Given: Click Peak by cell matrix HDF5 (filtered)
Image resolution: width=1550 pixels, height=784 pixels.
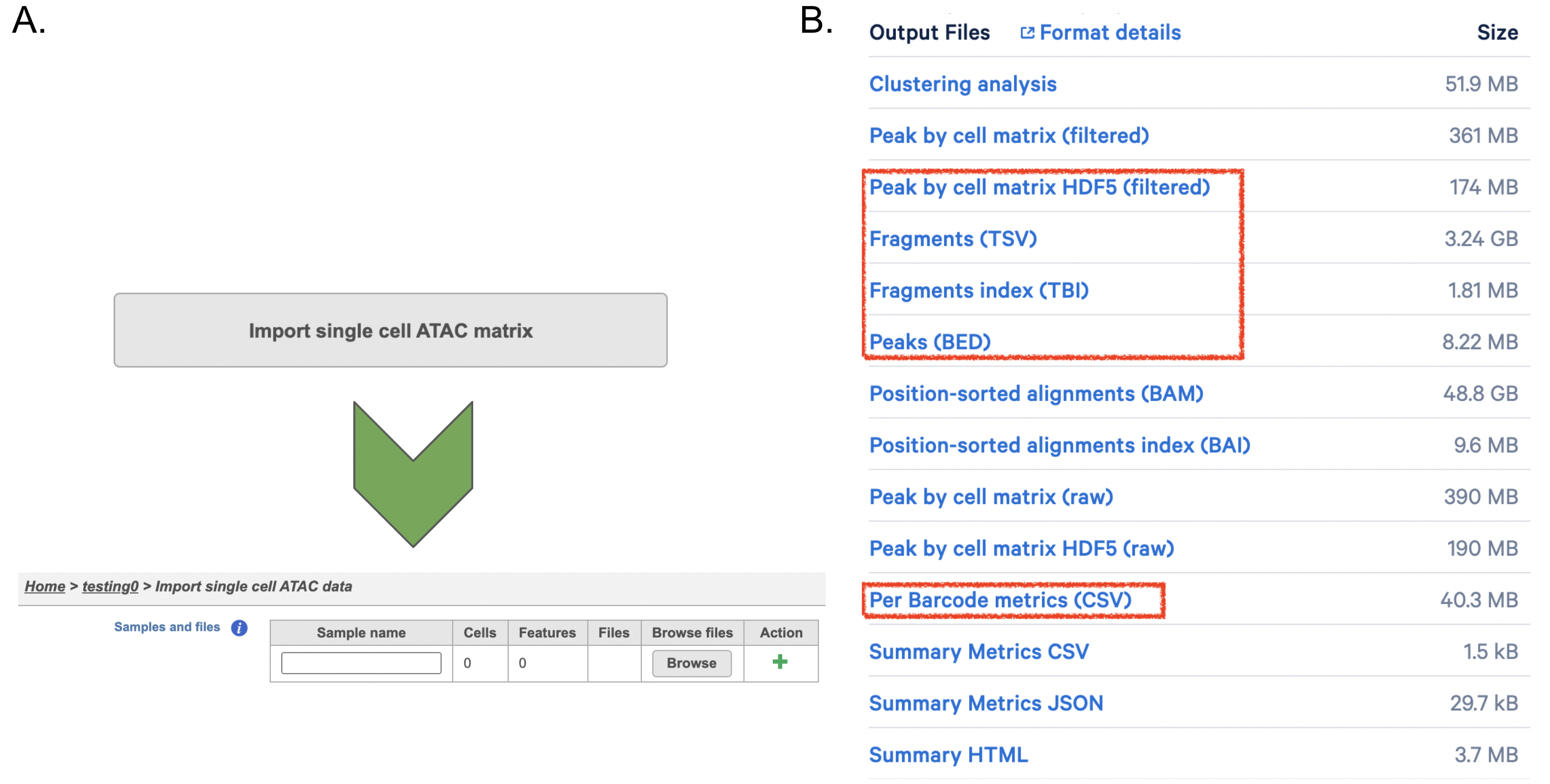Looking at the screenshot, I should [x=1039, y=187].
